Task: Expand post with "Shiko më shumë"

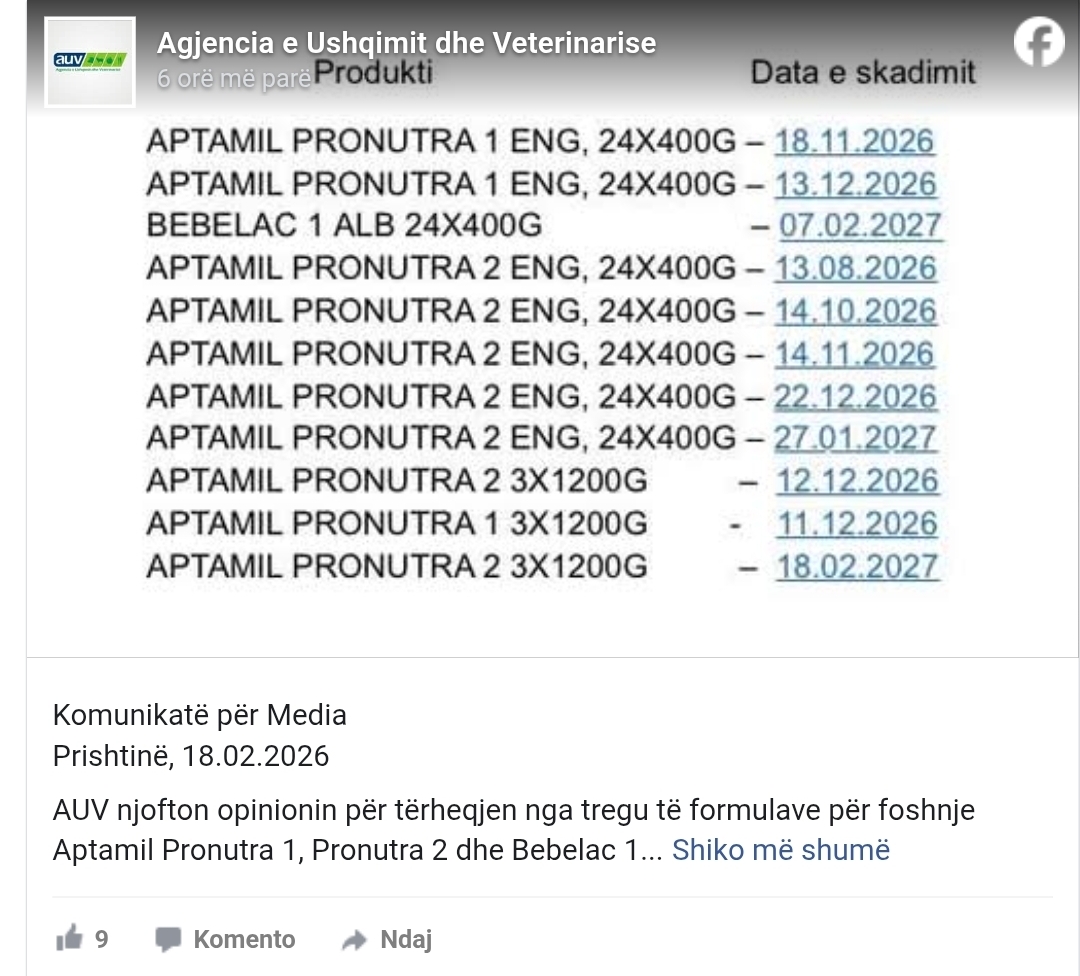Action: (x=780, y=850)
